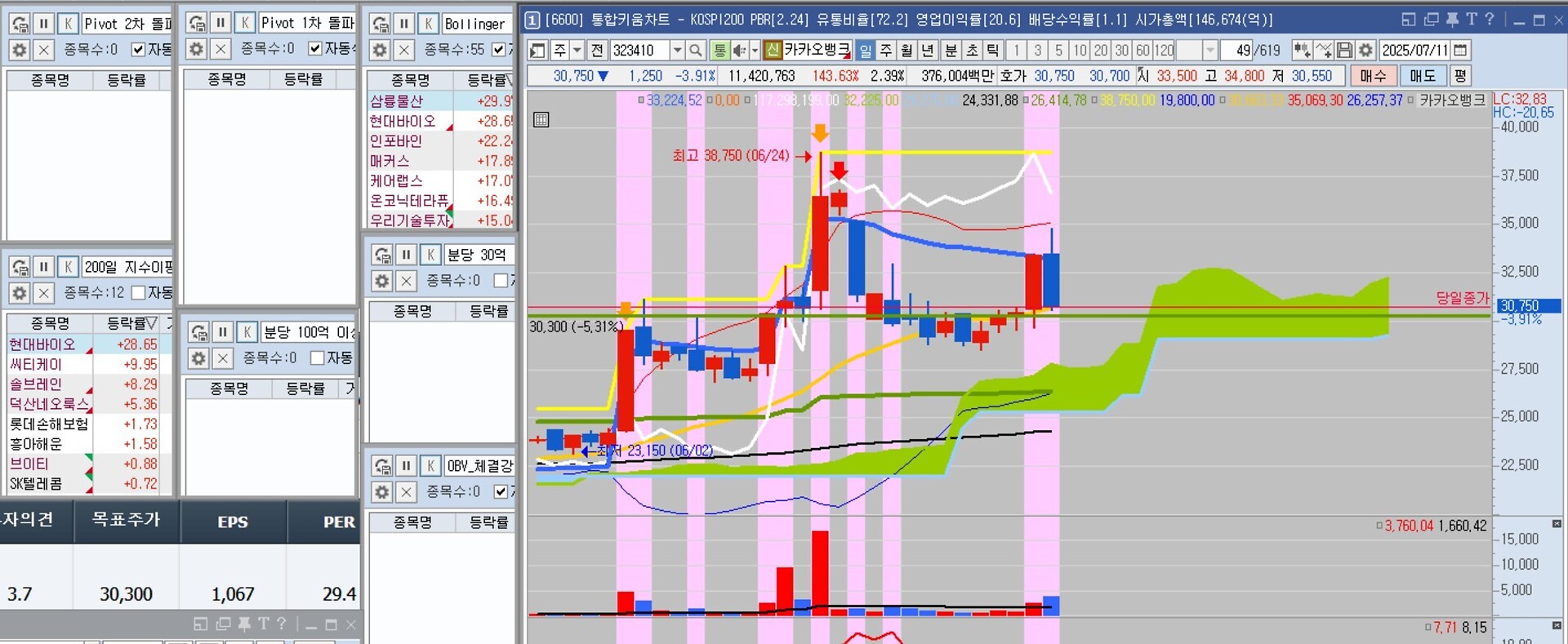Pause the Pivot 1차 돌파 search panel

220,23
